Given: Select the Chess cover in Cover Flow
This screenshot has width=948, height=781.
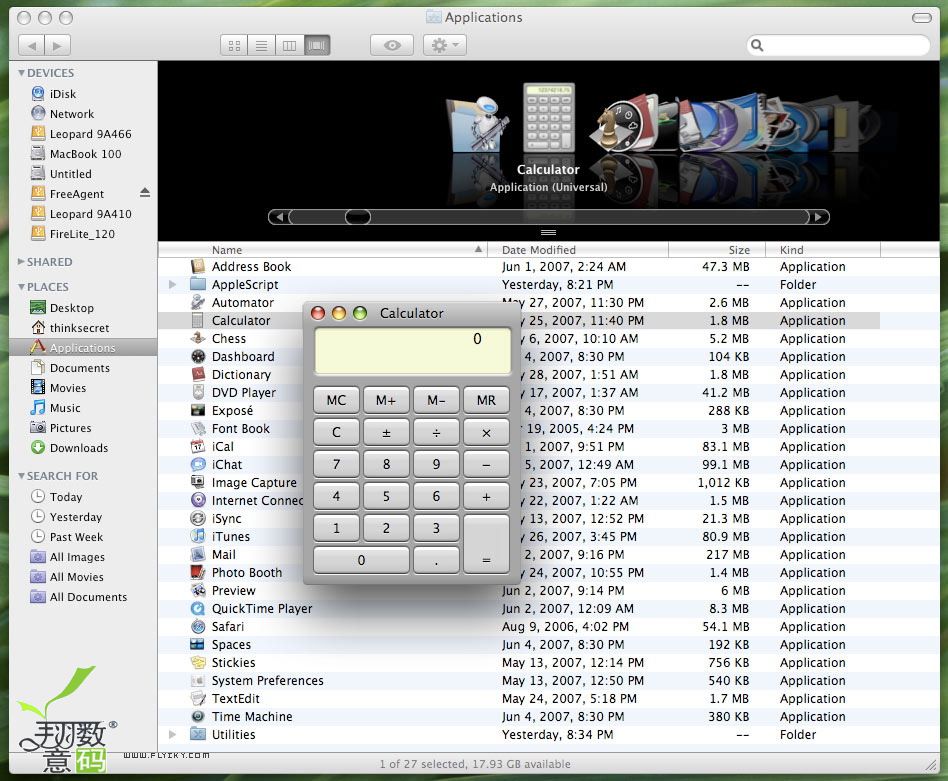Looking at the screenshot, I should click(607, 128).
